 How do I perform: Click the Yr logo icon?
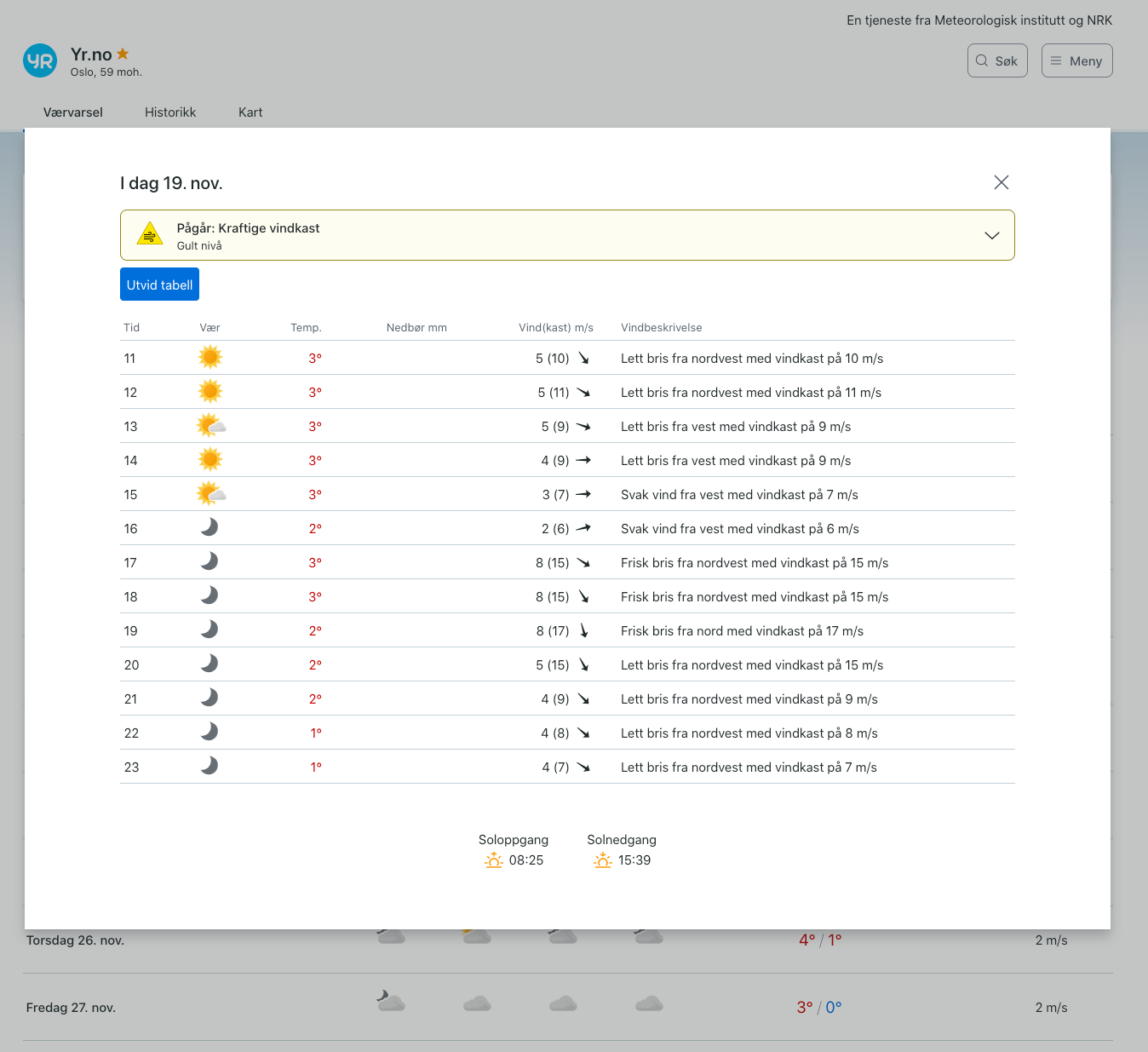pos(40,60)
